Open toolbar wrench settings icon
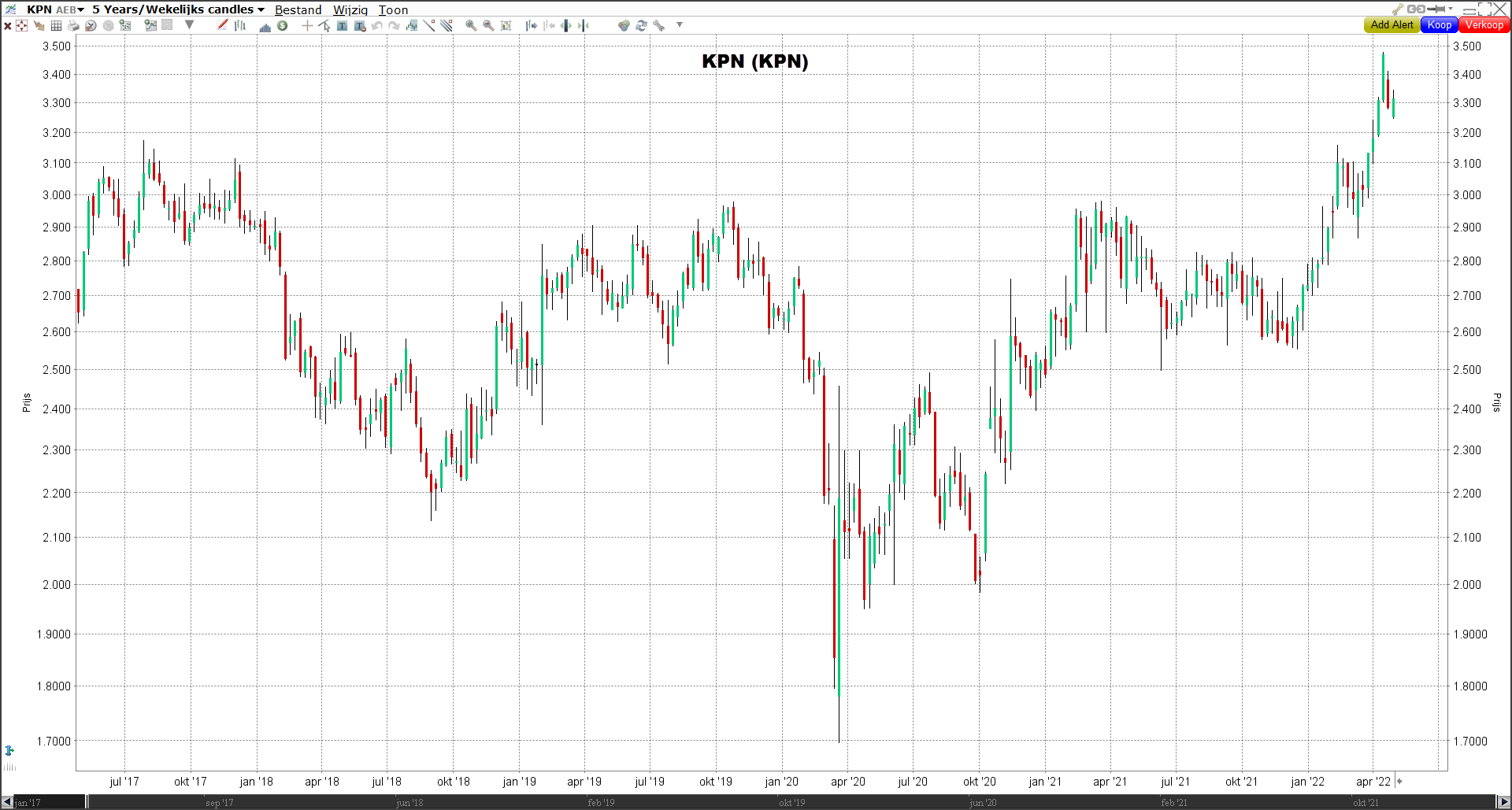1512x810 pixels. [658, 26]
